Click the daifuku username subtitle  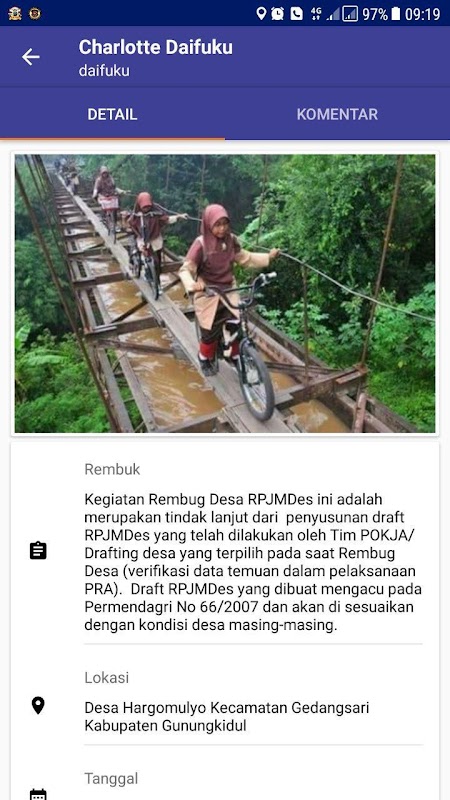104,71
